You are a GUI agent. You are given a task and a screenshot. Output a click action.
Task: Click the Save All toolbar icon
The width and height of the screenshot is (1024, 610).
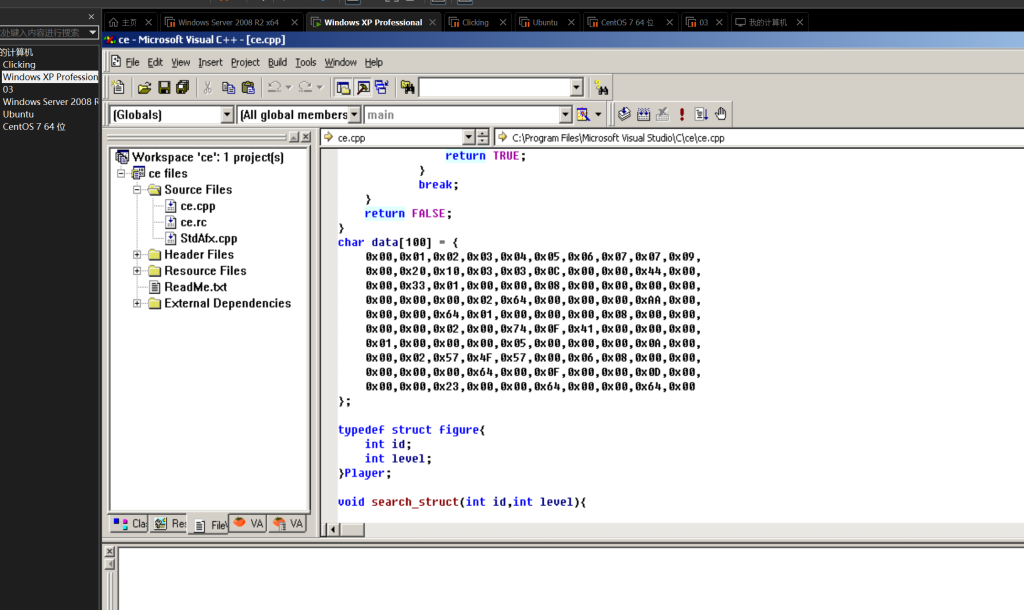click(182, 88)
